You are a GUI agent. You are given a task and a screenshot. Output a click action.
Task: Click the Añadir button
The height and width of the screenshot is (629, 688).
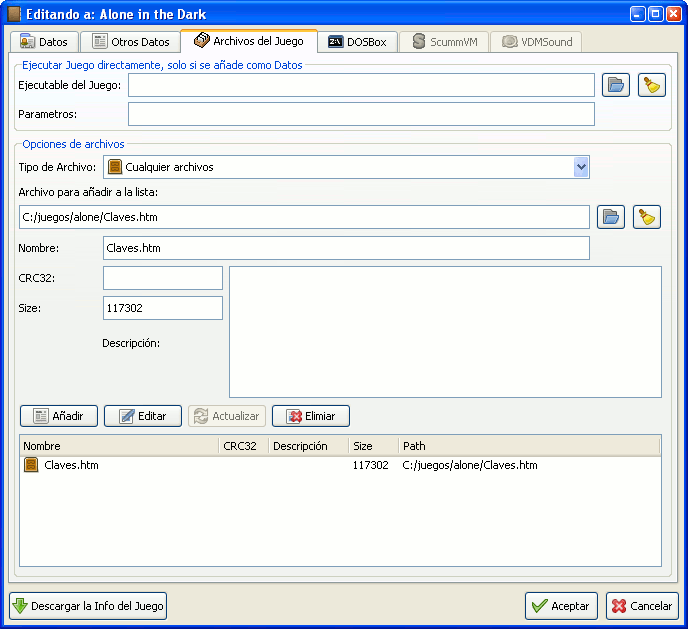[59, 416]
